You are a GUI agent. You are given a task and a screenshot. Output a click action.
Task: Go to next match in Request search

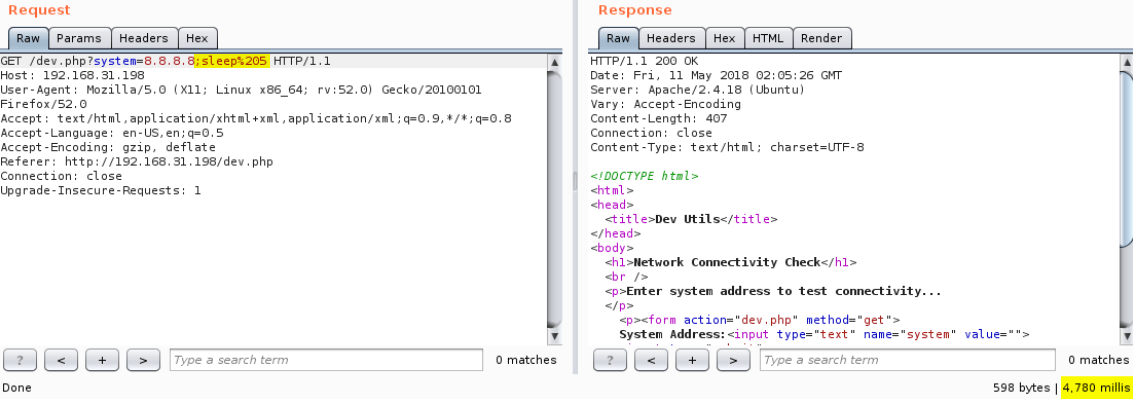pos(143,359)
